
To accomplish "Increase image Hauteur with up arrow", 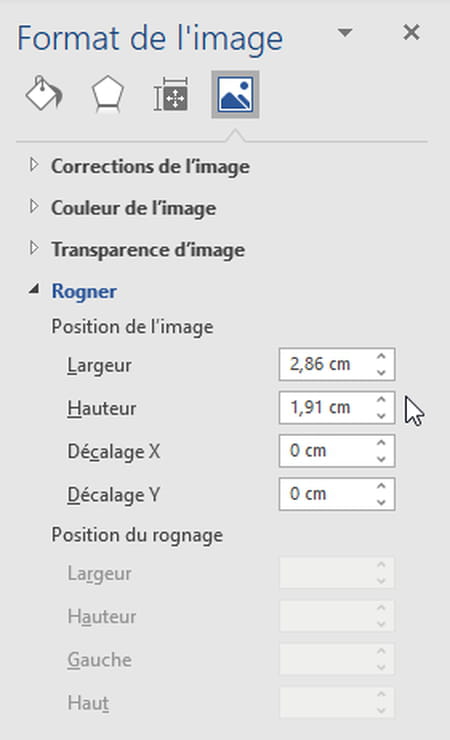I will (381, 400).
